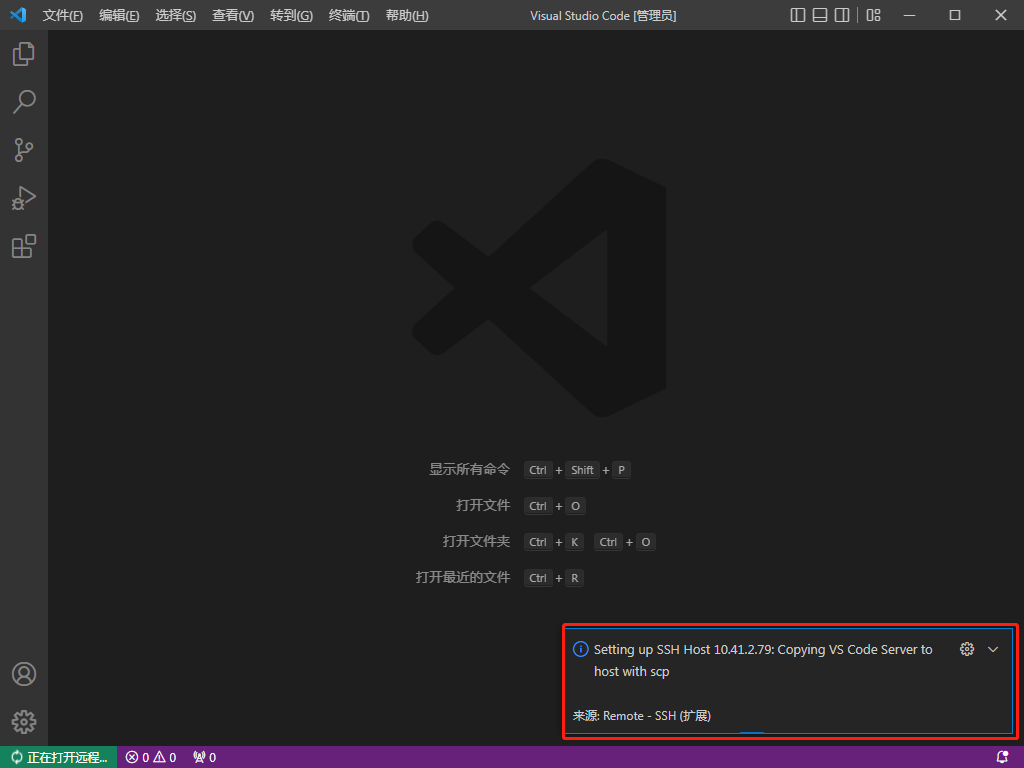This screenshot has height=768, width=1024.
Task: Click the forwarded ports indicator showing 0
Action: (x=204, y=757)
